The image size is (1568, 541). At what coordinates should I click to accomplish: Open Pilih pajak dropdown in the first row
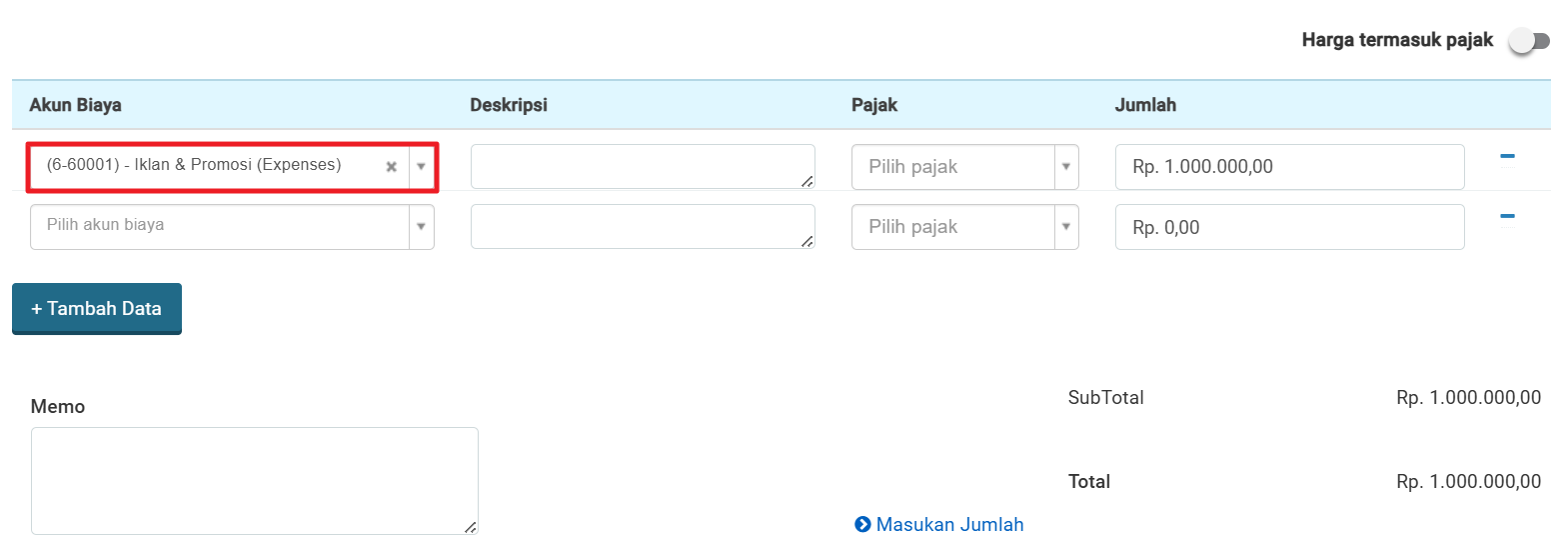(964, 167)
